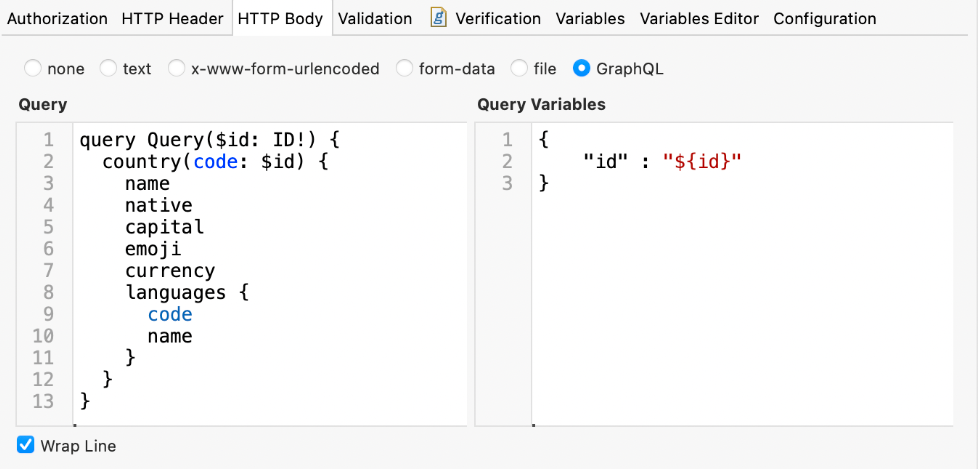Uncheck the Wrap Line checkbox

pyautogui.click(x=26, y=445)
